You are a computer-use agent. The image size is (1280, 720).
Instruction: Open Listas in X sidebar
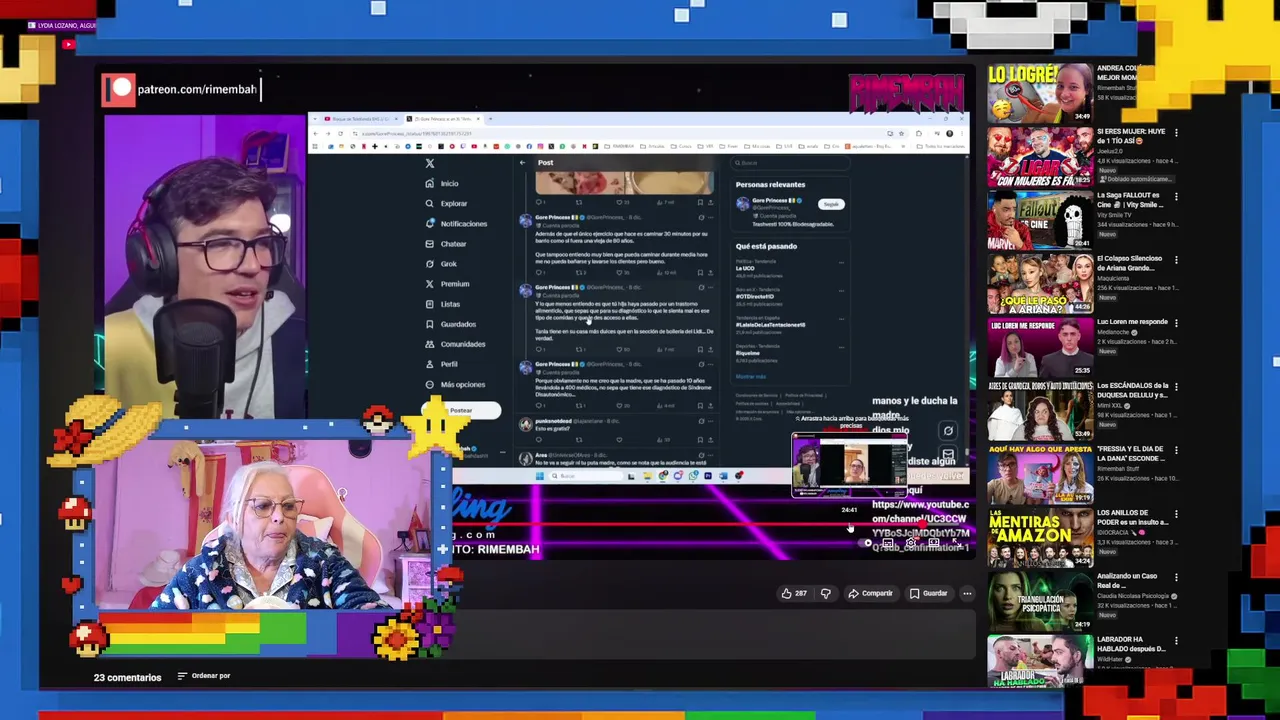443,303
